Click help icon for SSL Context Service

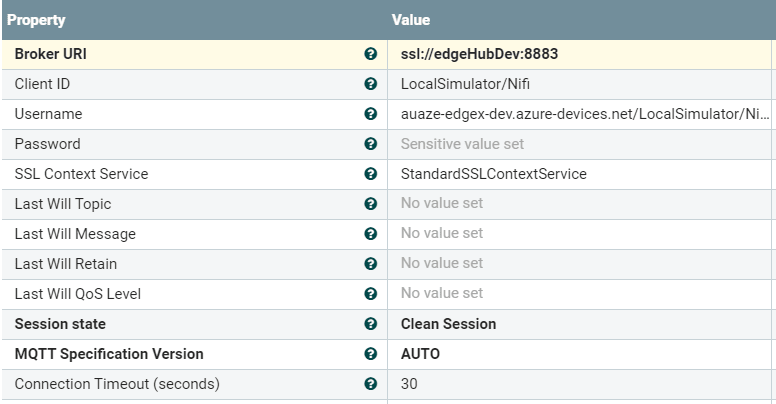[370, 174]
